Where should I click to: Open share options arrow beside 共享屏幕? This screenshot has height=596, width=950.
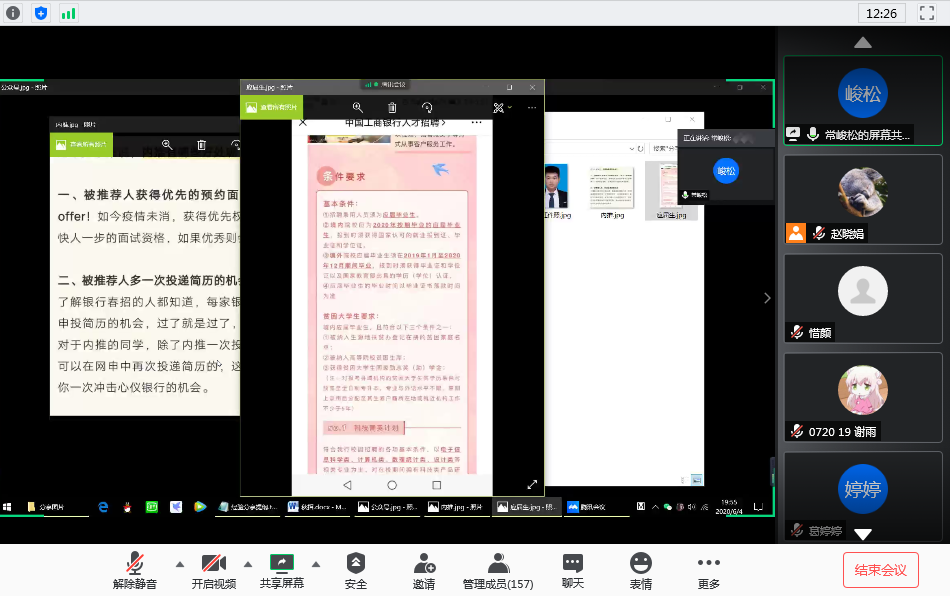[316, 563]
